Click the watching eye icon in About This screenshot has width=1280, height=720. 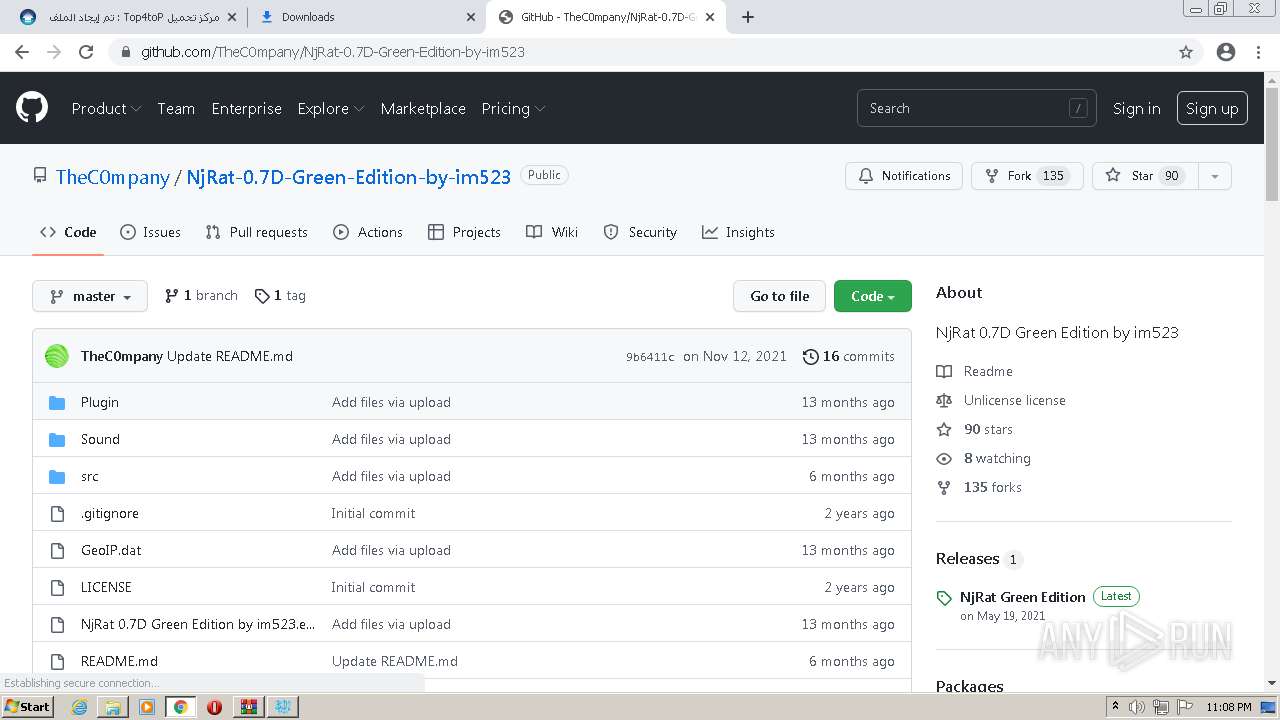tap(944, 458)
